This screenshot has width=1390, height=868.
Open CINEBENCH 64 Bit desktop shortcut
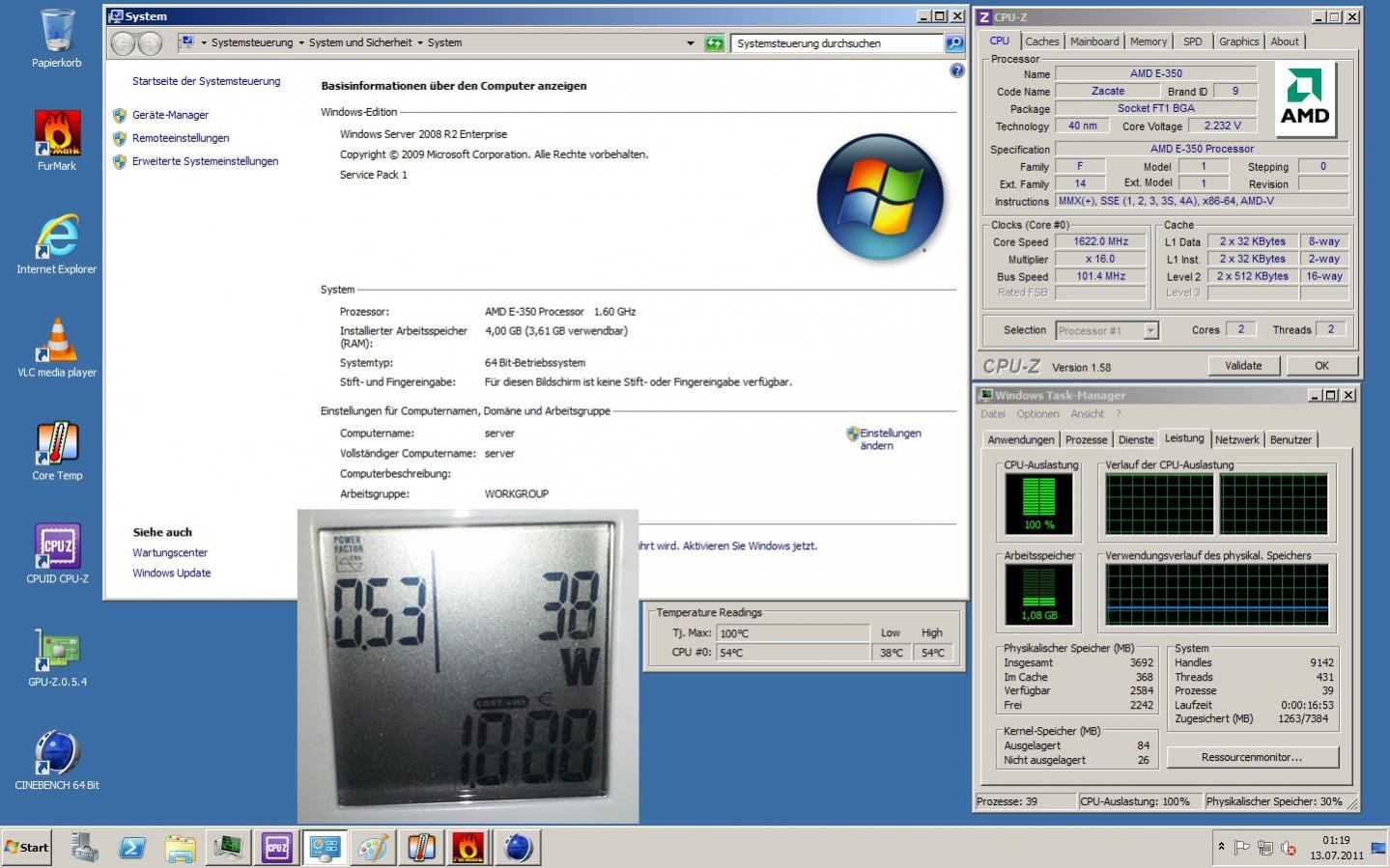pyautogui.click(x=57, y=761)
